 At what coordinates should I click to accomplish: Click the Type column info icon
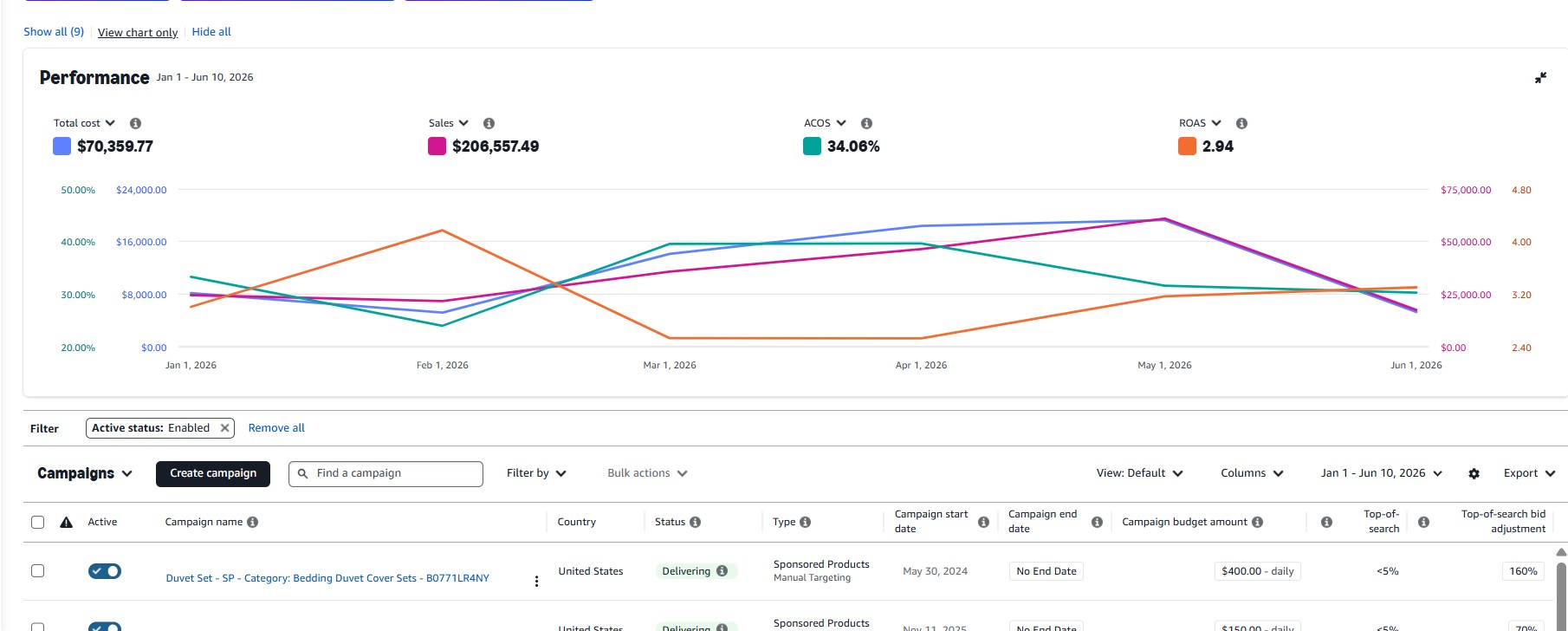click(x=805, y=522)
